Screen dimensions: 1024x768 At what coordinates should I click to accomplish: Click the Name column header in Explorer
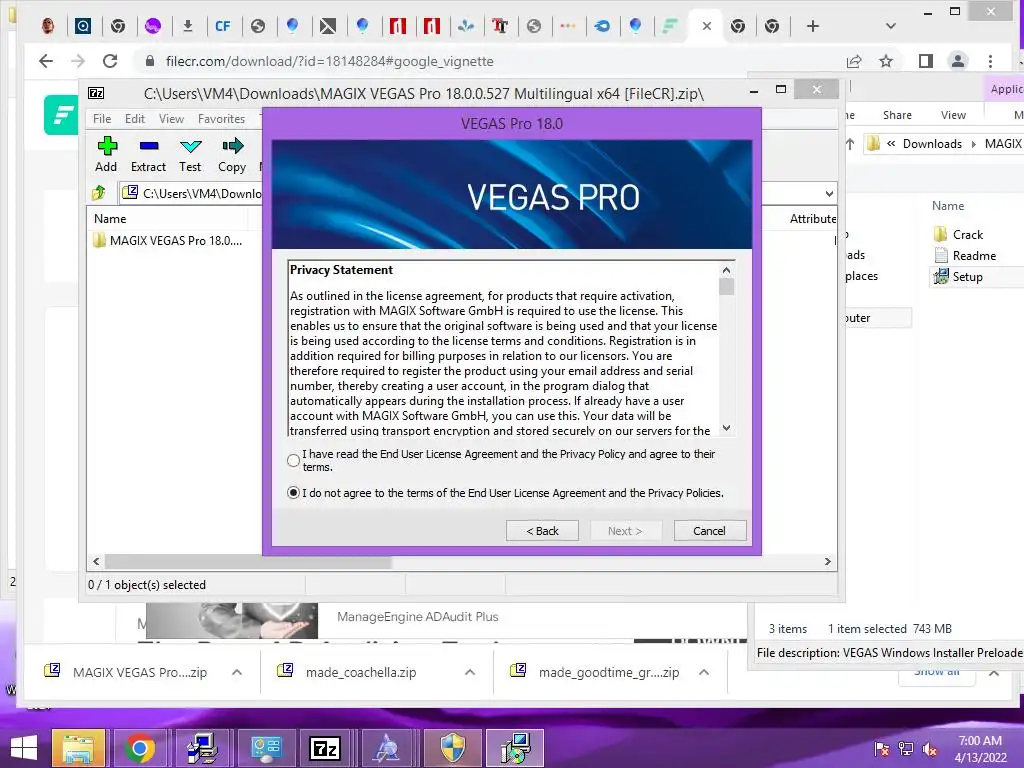coord(948,206)
